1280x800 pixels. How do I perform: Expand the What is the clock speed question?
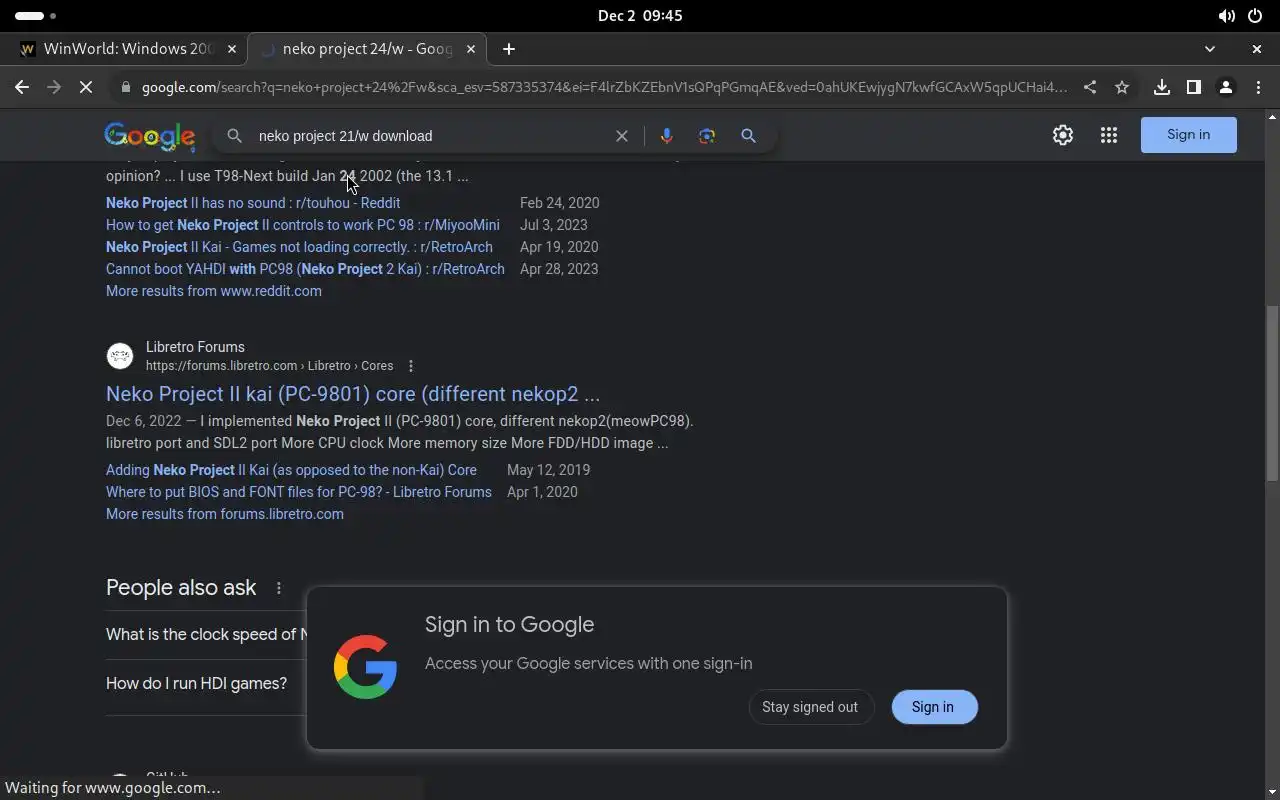(x=205, y=635)
